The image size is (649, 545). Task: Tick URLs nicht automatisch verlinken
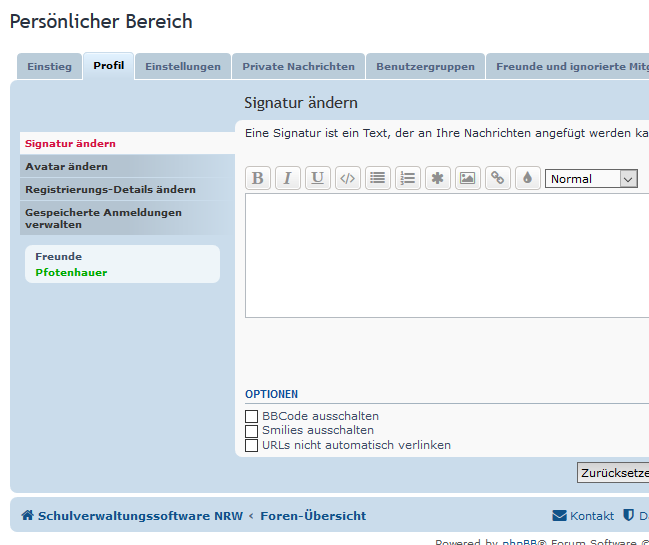click(252, 445)
